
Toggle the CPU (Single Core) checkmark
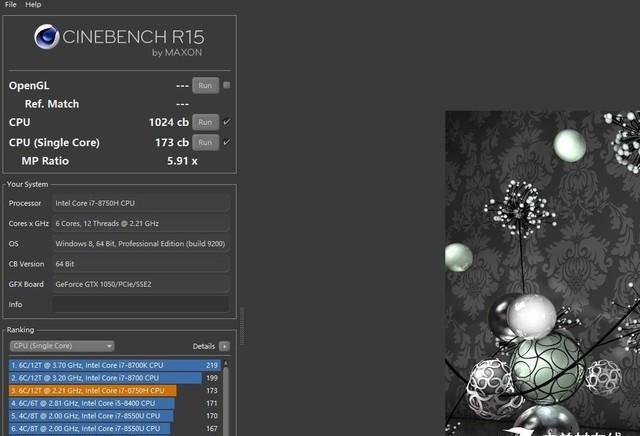point(227,142)
